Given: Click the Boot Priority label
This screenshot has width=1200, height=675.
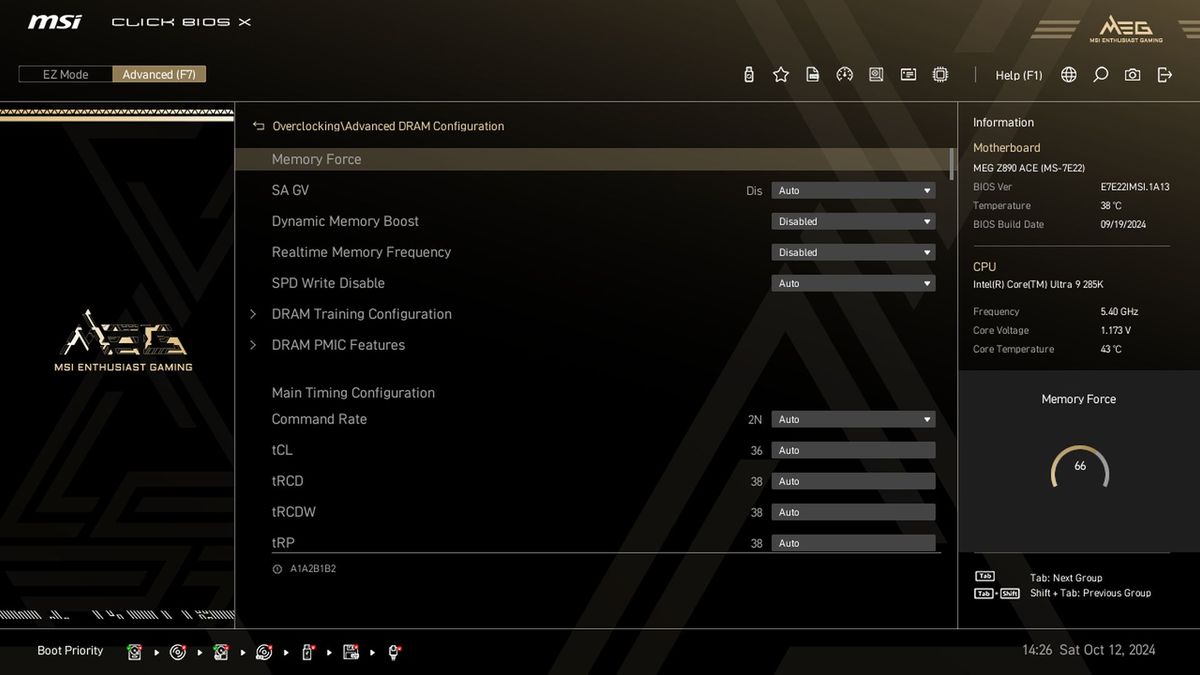Looking at the screenshot, I should 70,651.
